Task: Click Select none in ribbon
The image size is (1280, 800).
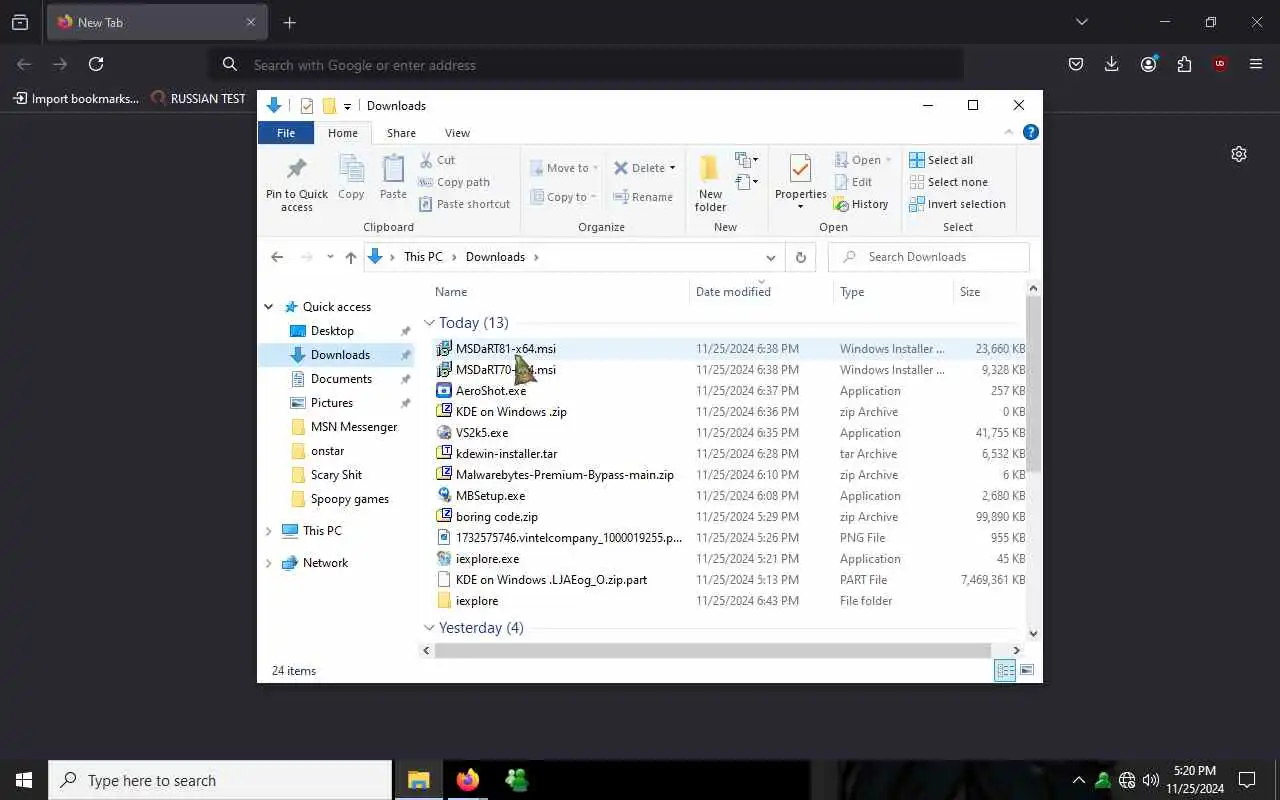Action: [x=948, y=182]
